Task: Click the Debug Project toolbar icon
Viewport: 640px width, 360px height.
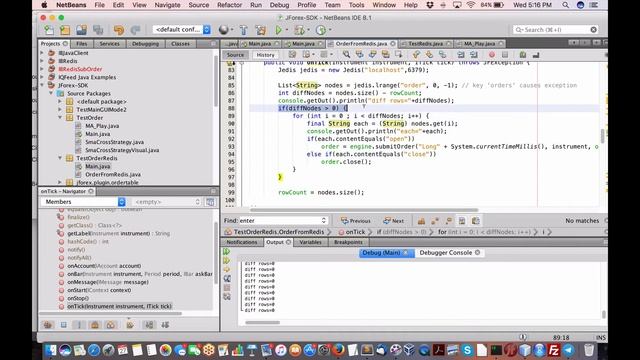Action: click(x=299, y=30)
